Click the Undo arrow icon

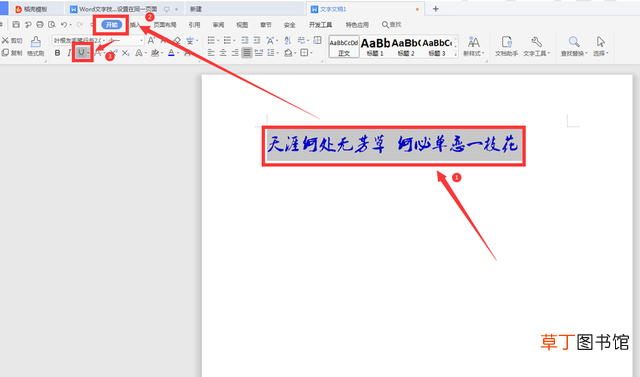[x=64, y=24]
